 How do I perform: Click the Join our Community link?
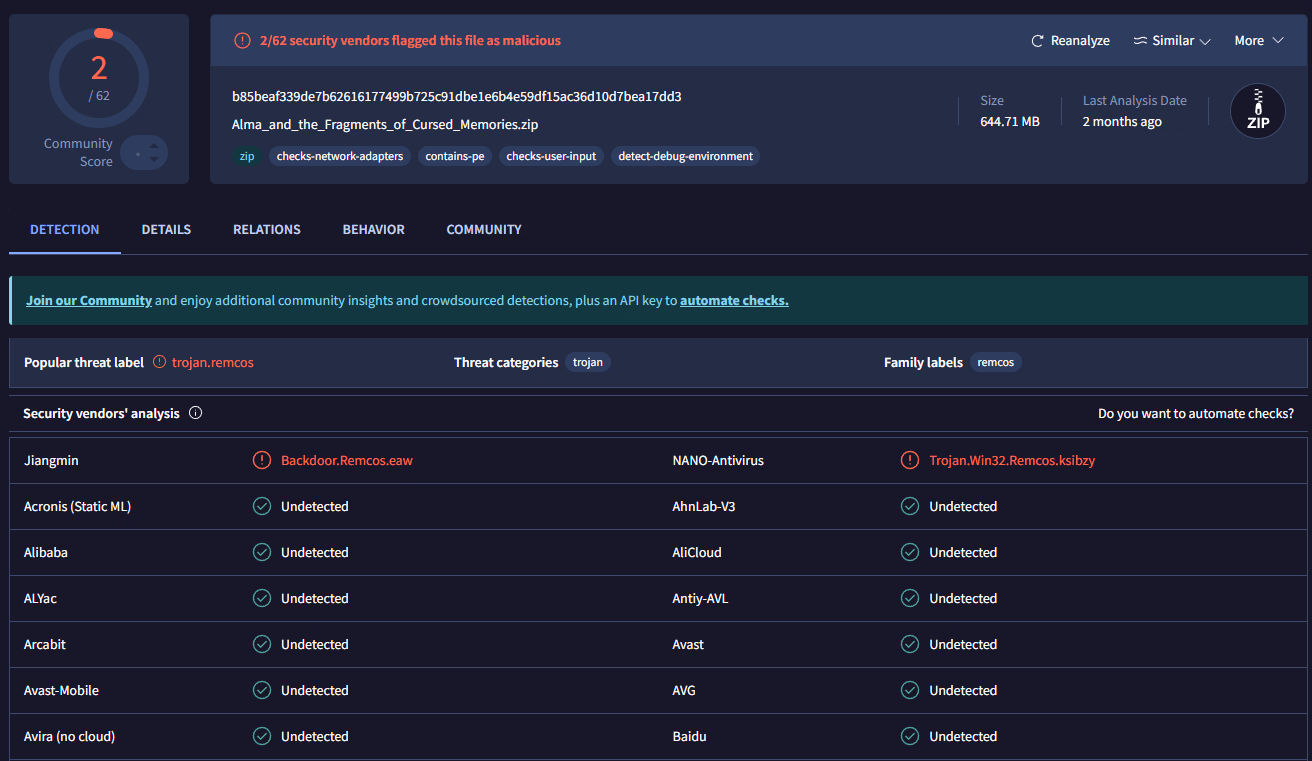(x=89, y=300)
